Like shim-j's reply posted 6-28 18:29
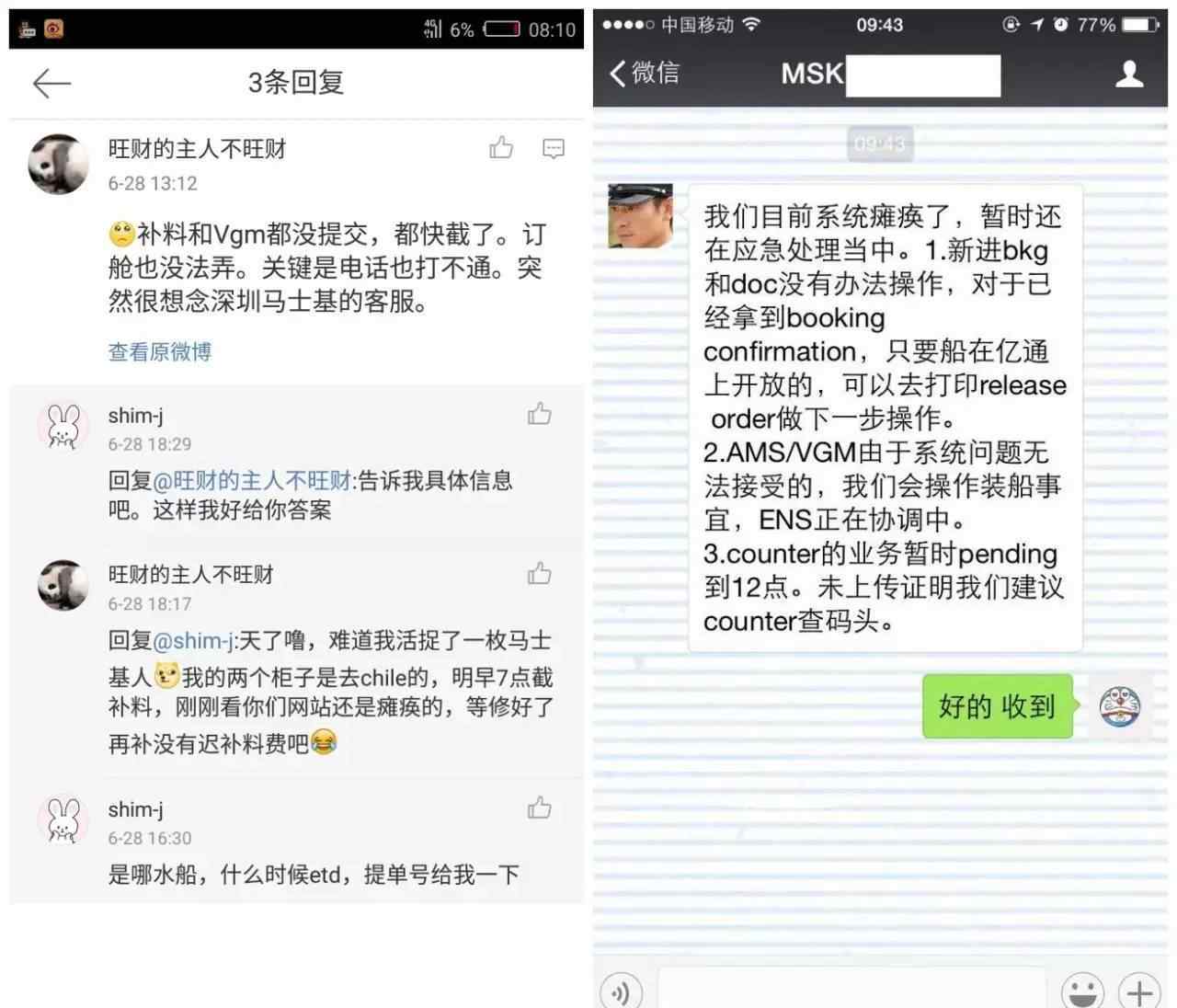This screenshot has width=1177, height=1008. click(x=539, y=414)
